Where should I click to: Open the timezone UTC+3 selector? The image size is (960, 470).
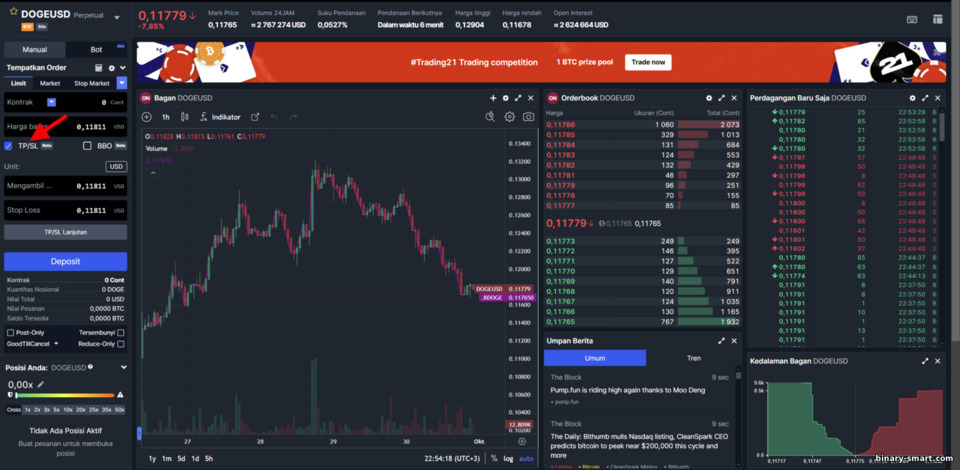pos(452,458)
